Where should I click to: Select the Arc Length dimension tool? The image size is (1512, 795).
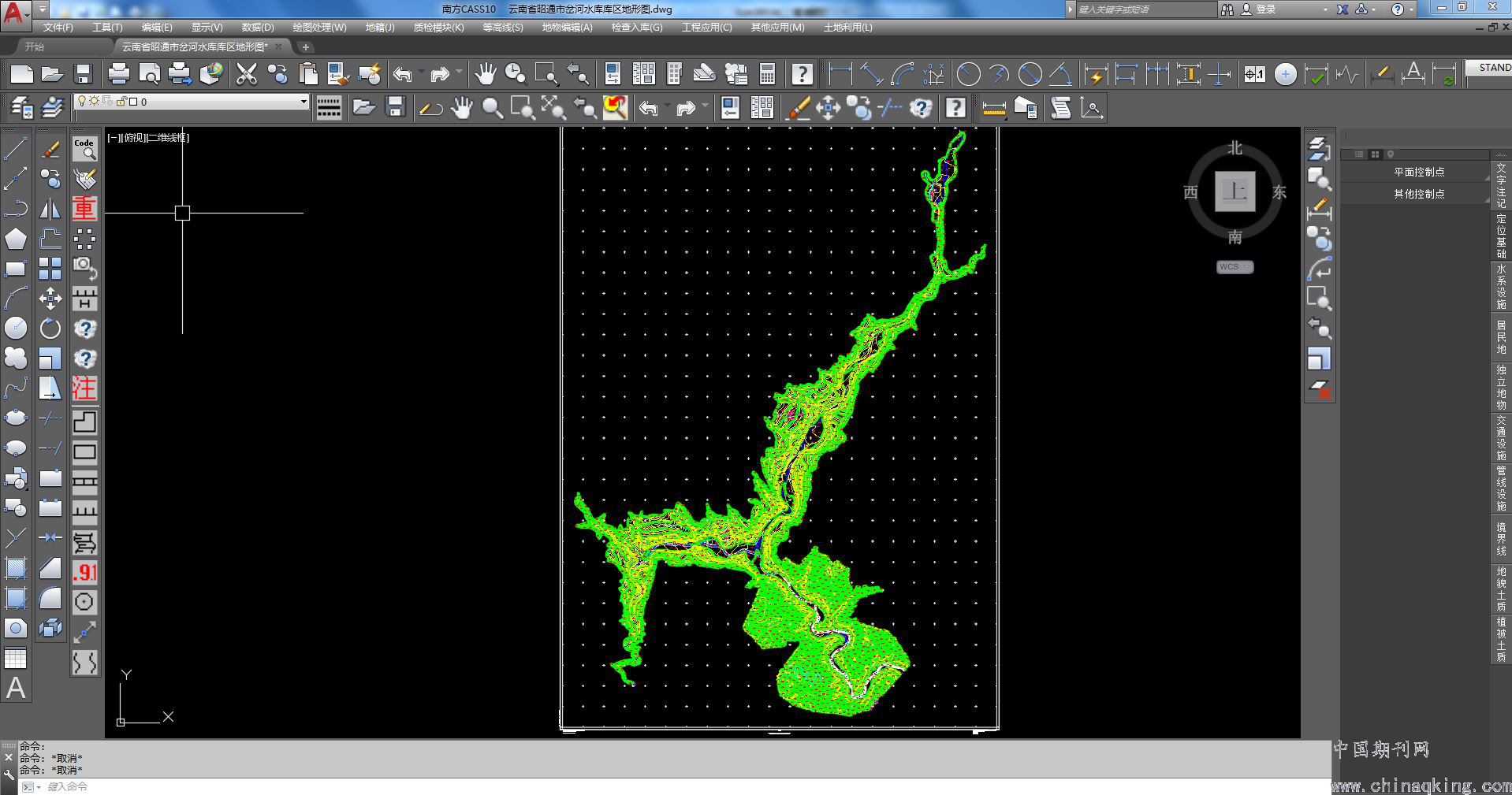point(902,75)
